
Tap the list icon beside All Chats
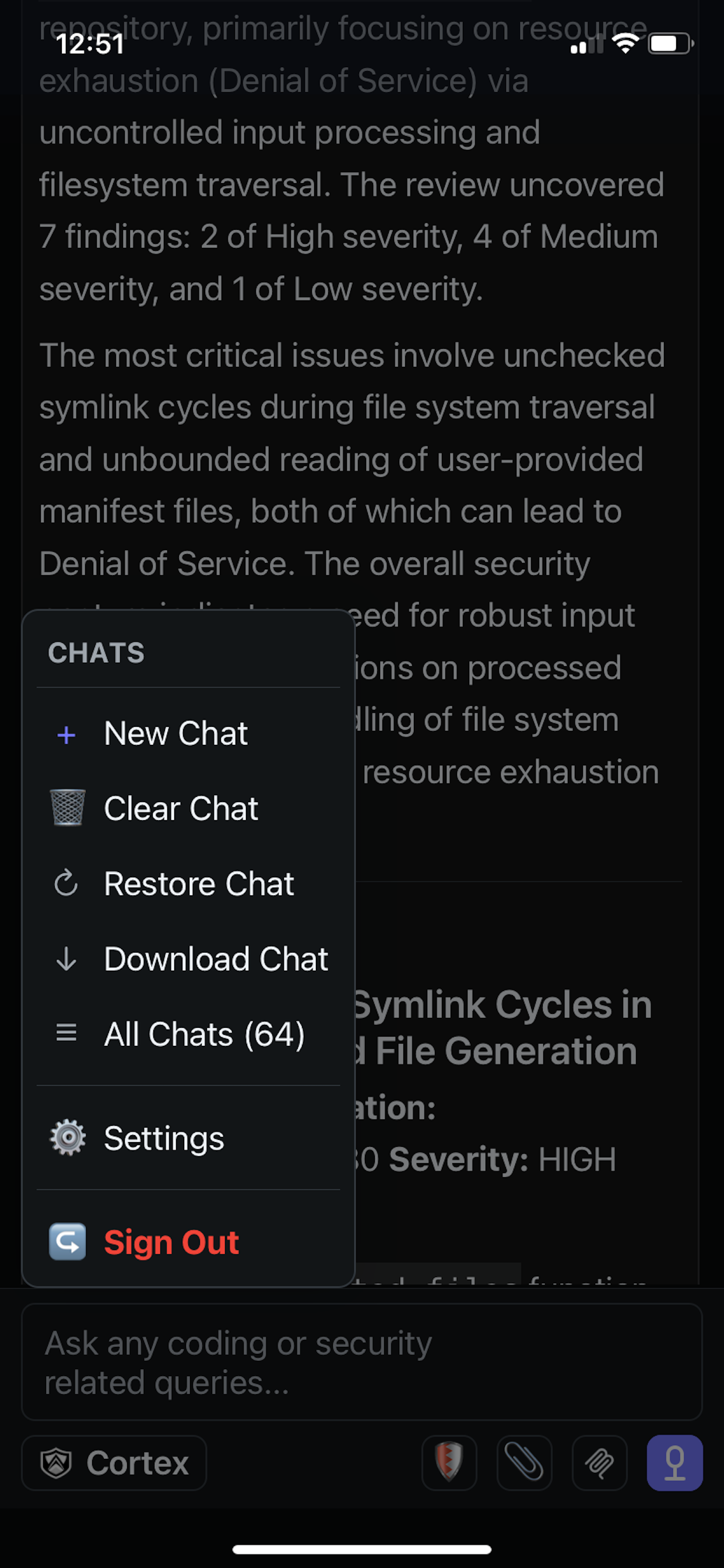[x=66, y=1033]
